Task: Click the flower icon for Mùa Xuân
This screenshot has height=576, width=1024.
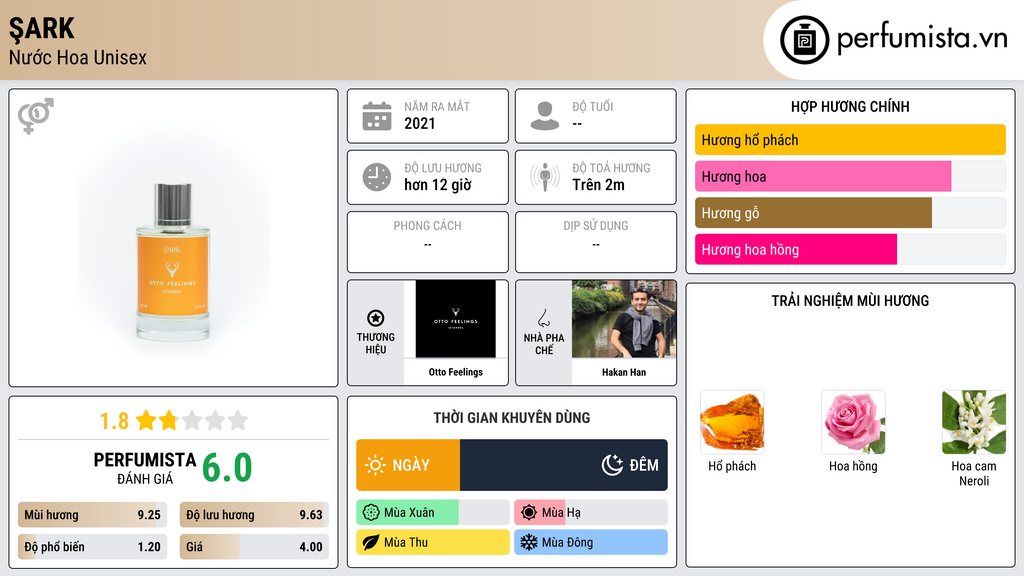Action: tap(371, 513)
